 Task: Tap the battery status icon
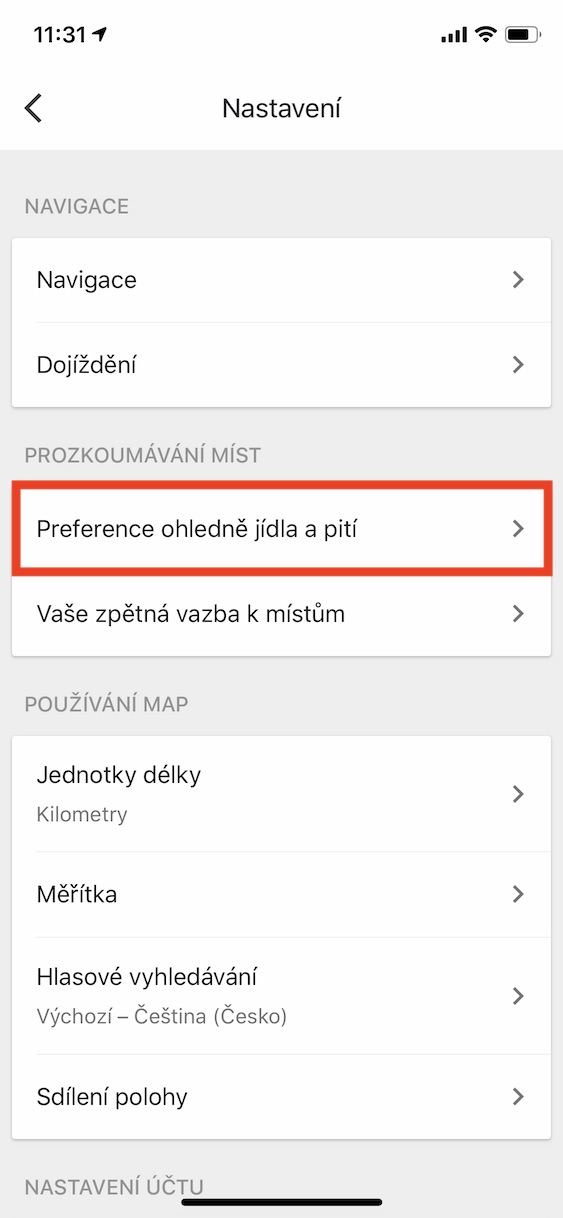523,34
